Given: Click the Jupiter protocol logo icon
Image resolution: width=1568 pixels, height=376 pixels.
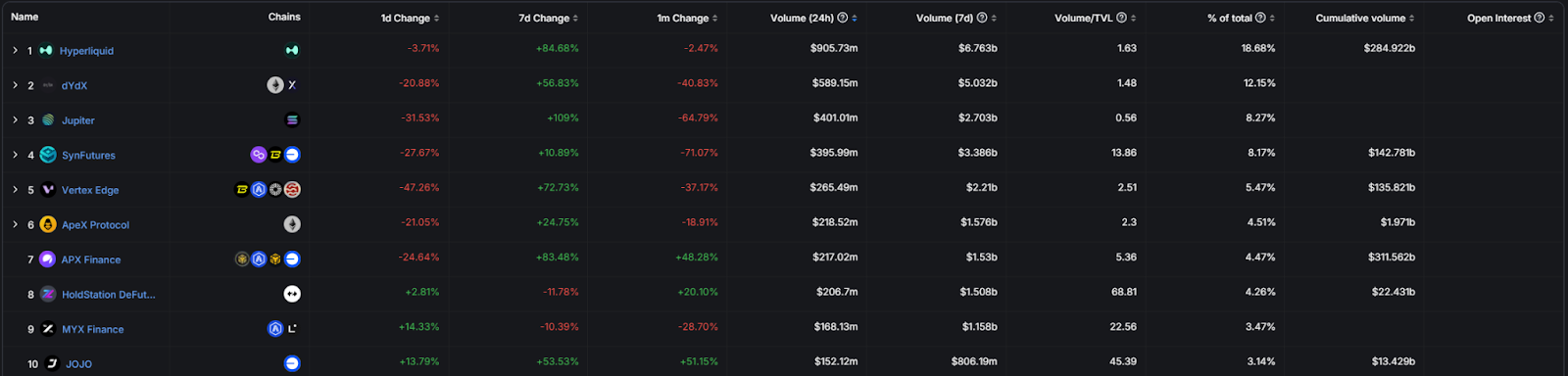Looking at the screenshot, I should (x=48, y=120).
